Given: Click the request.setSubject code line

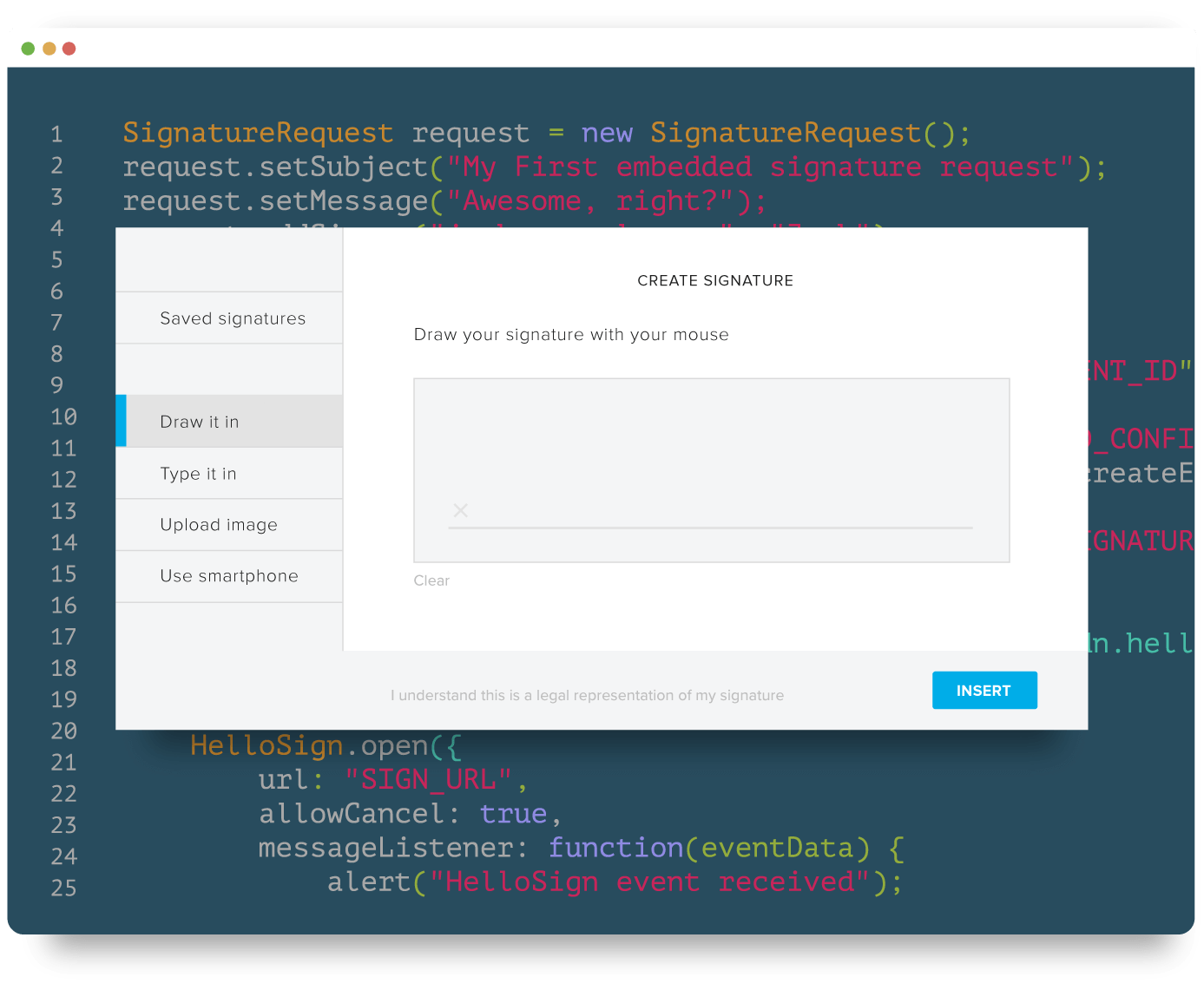Looking at the screenshot, I should 615,167.
